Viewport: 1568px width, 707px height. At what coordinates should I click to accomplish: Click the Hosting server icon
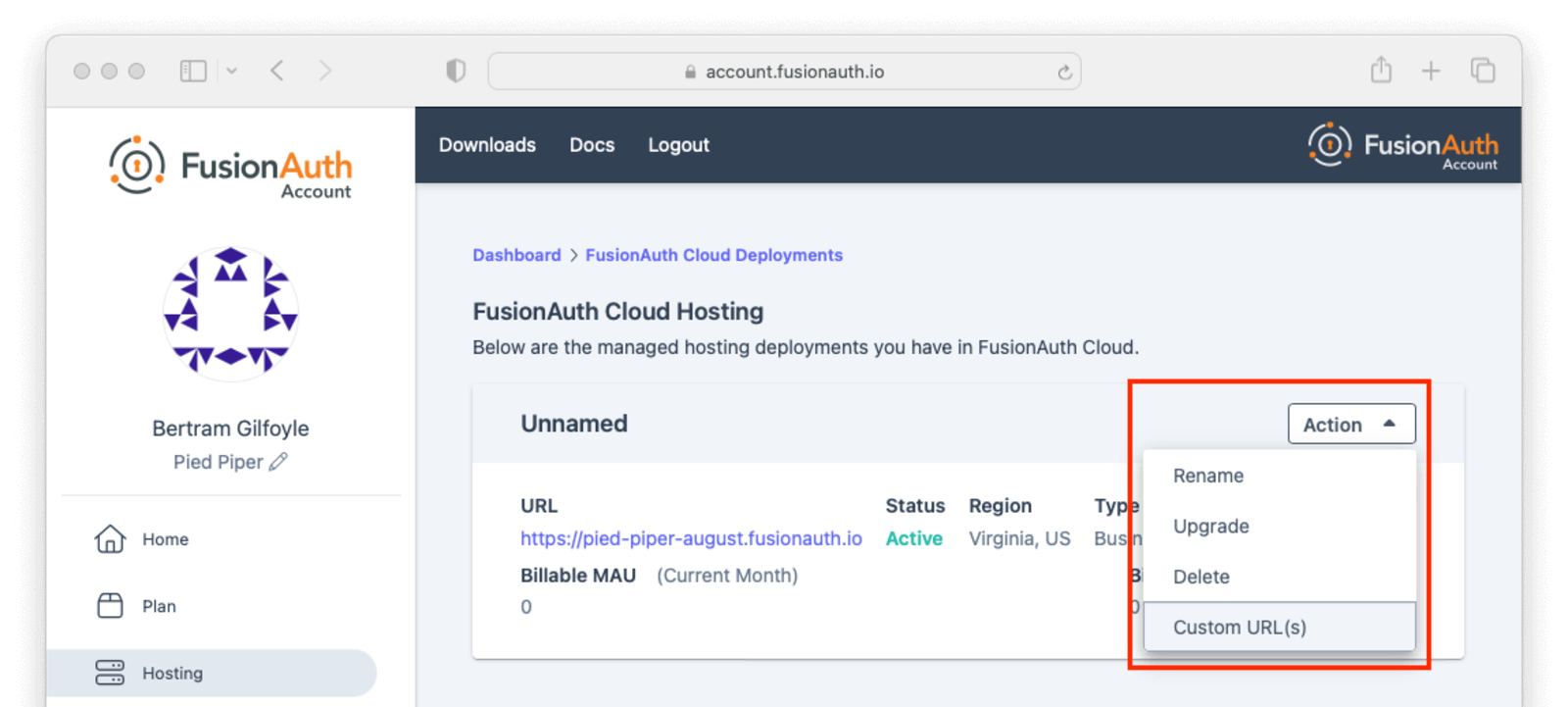tap(110, 673)
